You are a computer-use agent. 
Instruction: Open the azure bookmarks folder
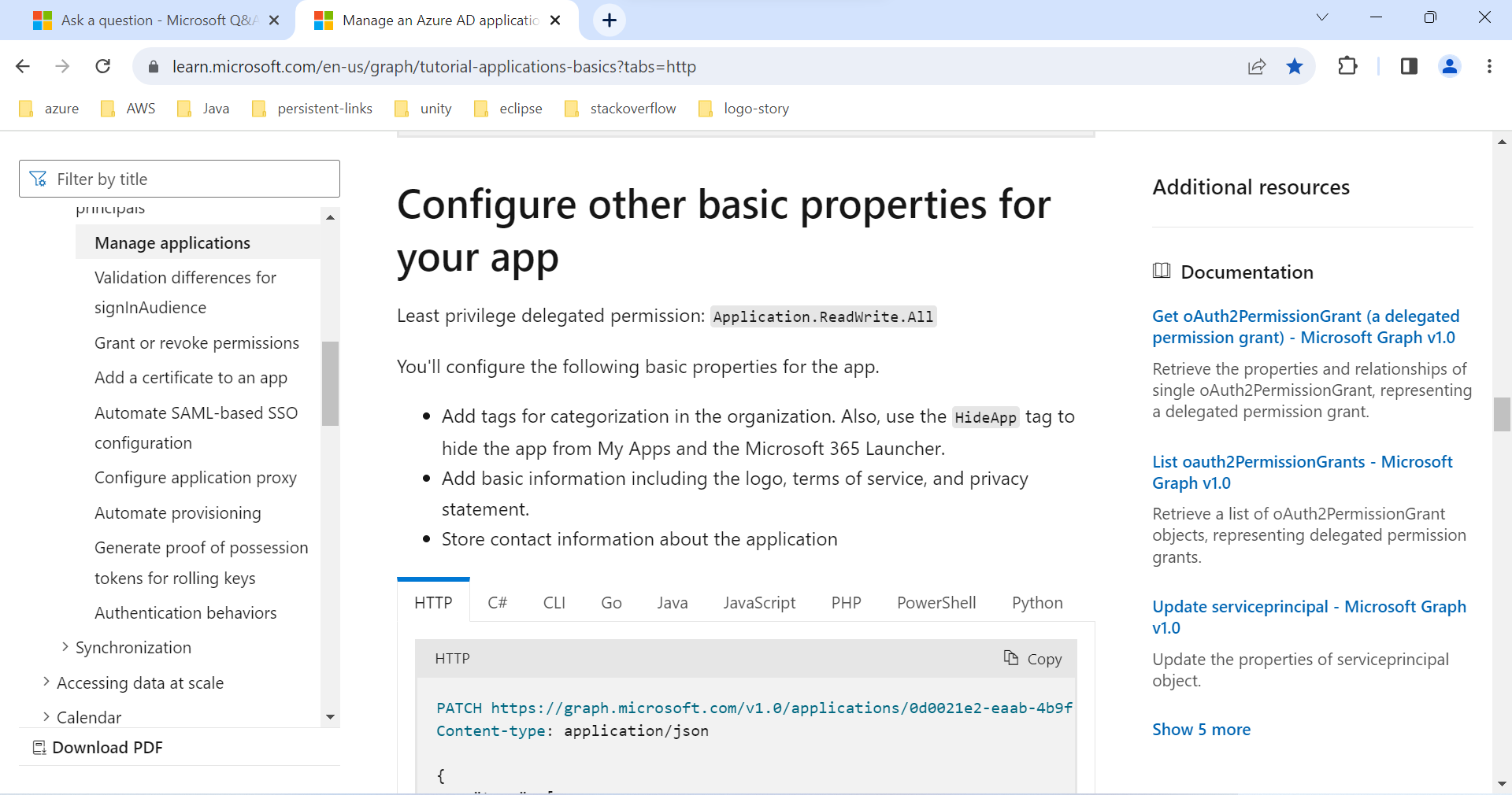coord(49,109)
